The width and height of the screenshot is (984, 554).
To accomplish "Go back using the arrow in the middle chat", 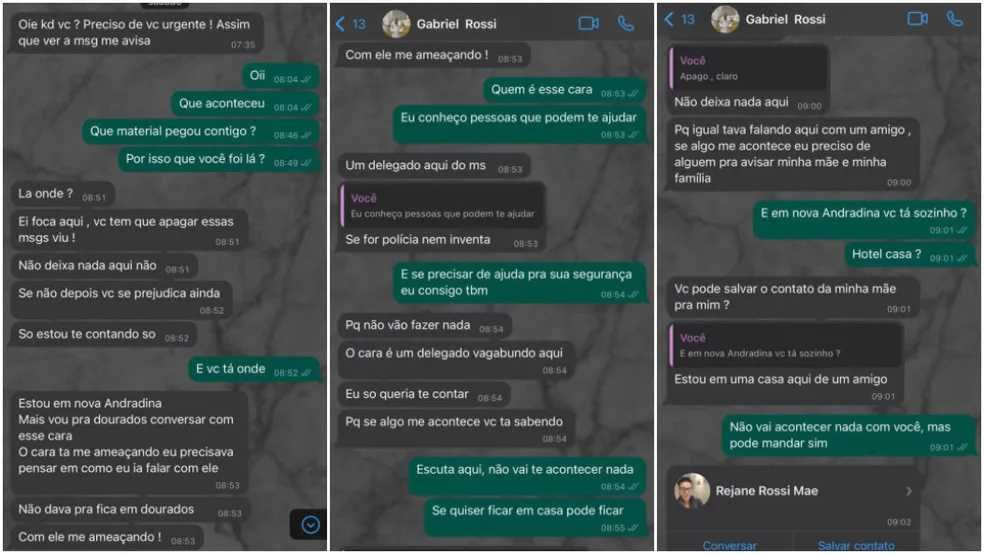I will point(340,24).
